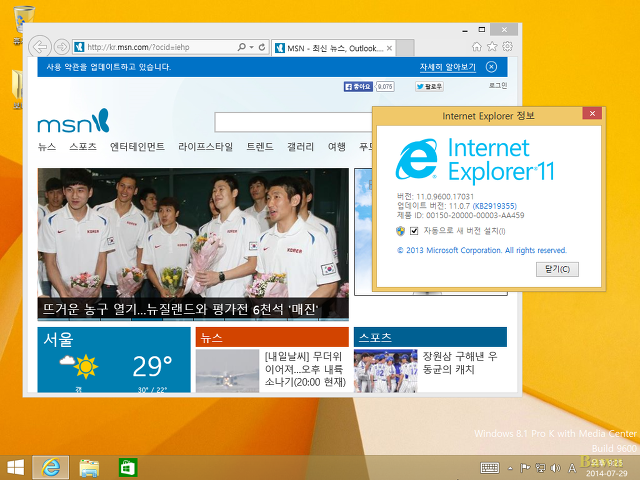Open the basketball team headline photo

[x=193, y=233]
